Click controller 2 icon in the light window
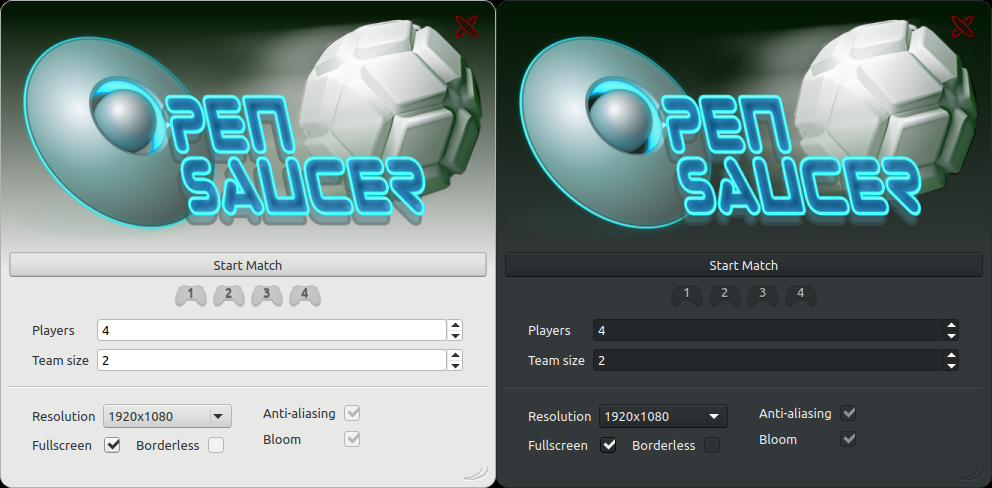The image size is (992, 488). [x=229, y=295]
